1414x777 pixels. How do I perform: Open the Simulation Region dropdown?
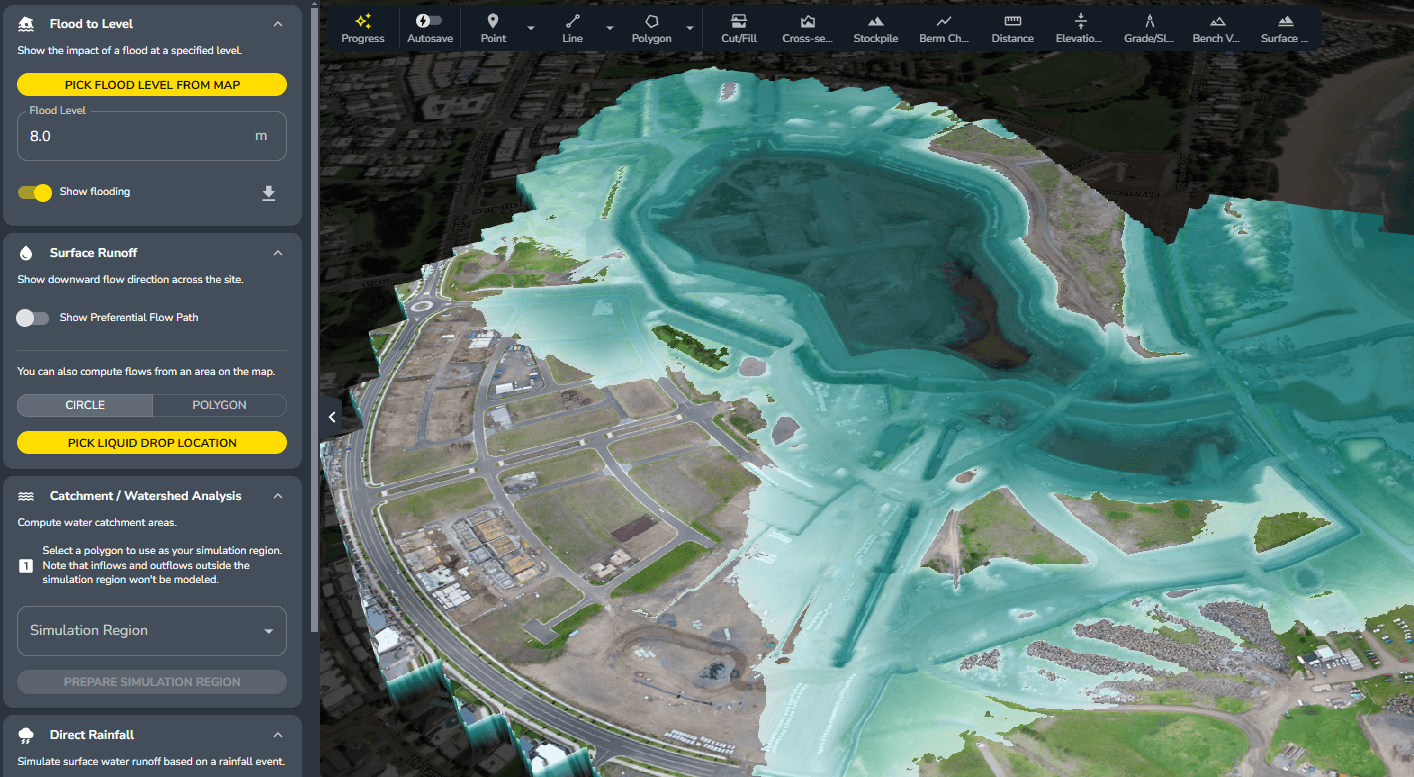[152, 631]
